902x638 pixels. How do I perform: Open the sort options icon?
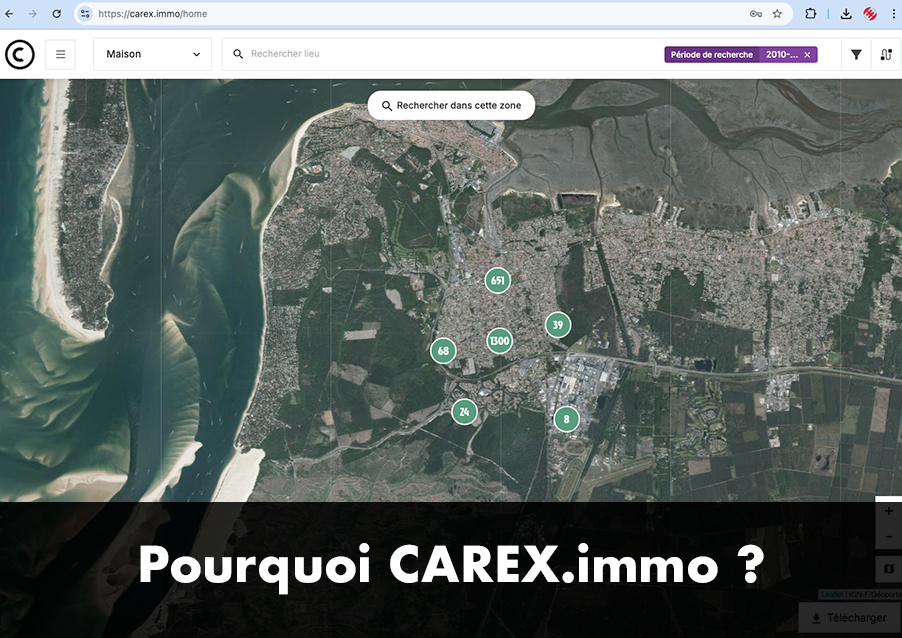tap(886, 55)
